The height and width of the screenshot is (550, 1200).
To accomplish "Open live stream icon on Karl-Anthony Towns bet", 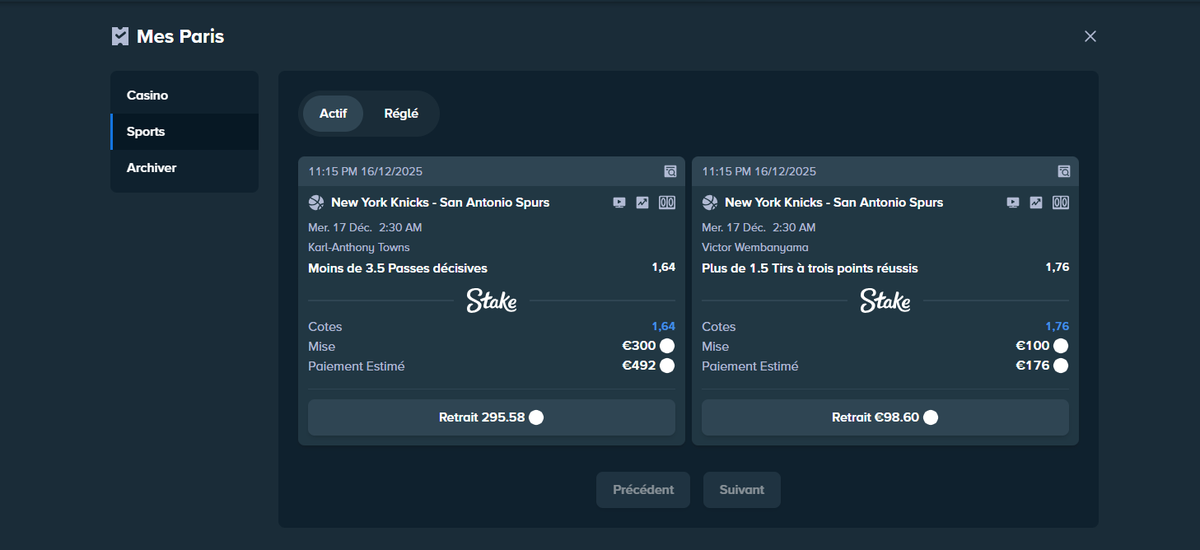I will [x=619, y=202].
